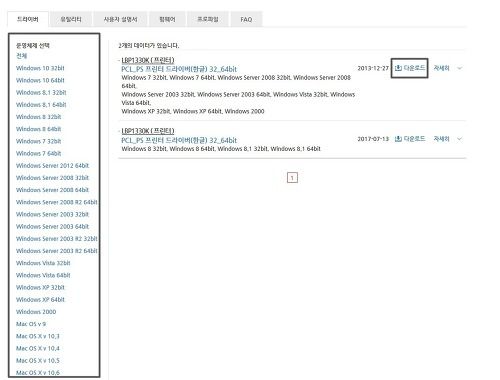Go to page 1 in the pagination
This screenshot has height=380, width=500.
point(292,178)
